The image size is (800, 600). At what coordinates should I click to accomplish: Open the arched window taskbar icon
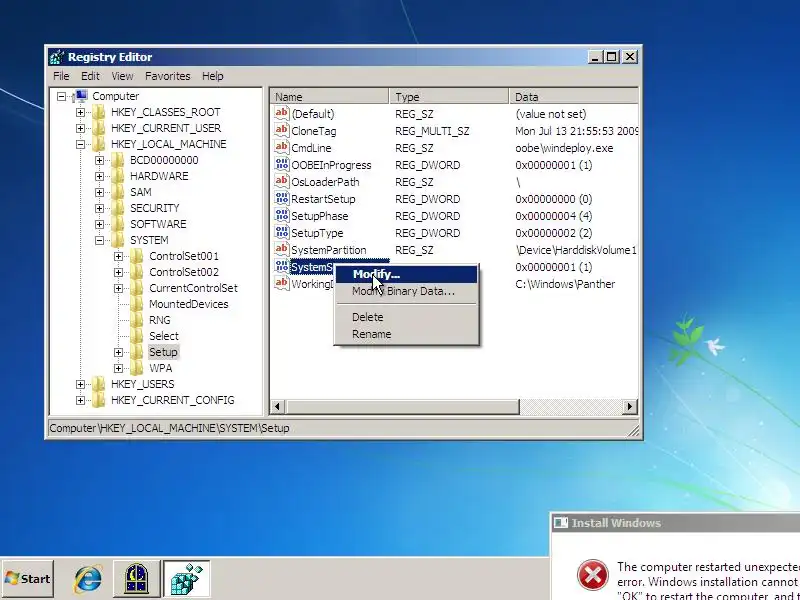click(x=137, y=579)
